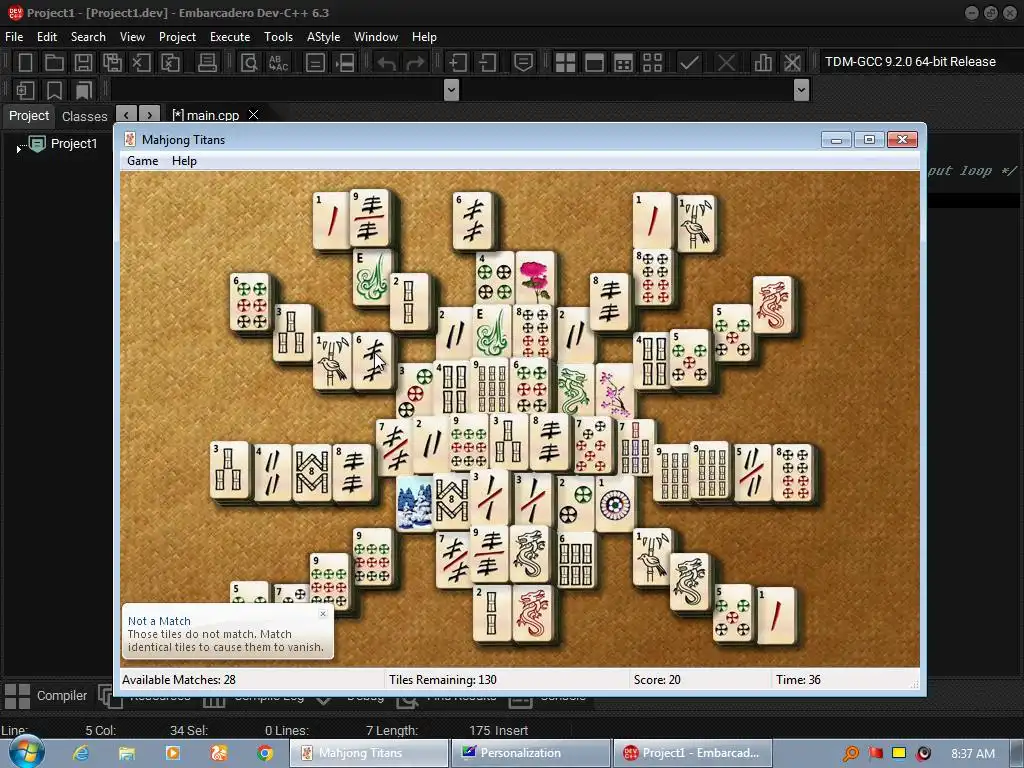Open Find using the magnifier page icon
1024x768 pixels.
point(249,63)
